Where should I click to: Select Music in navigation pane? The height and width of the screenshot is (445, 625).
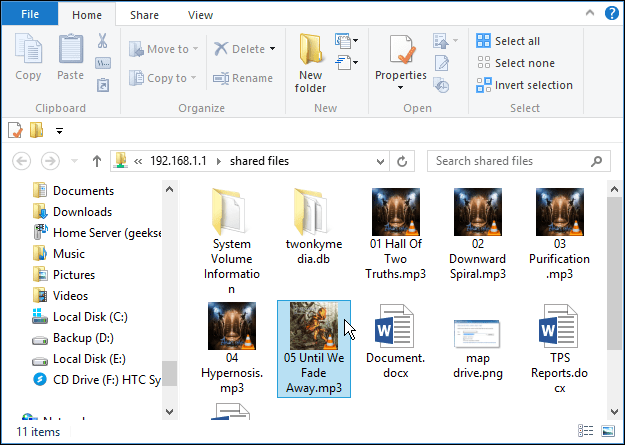tap(58, 254)
